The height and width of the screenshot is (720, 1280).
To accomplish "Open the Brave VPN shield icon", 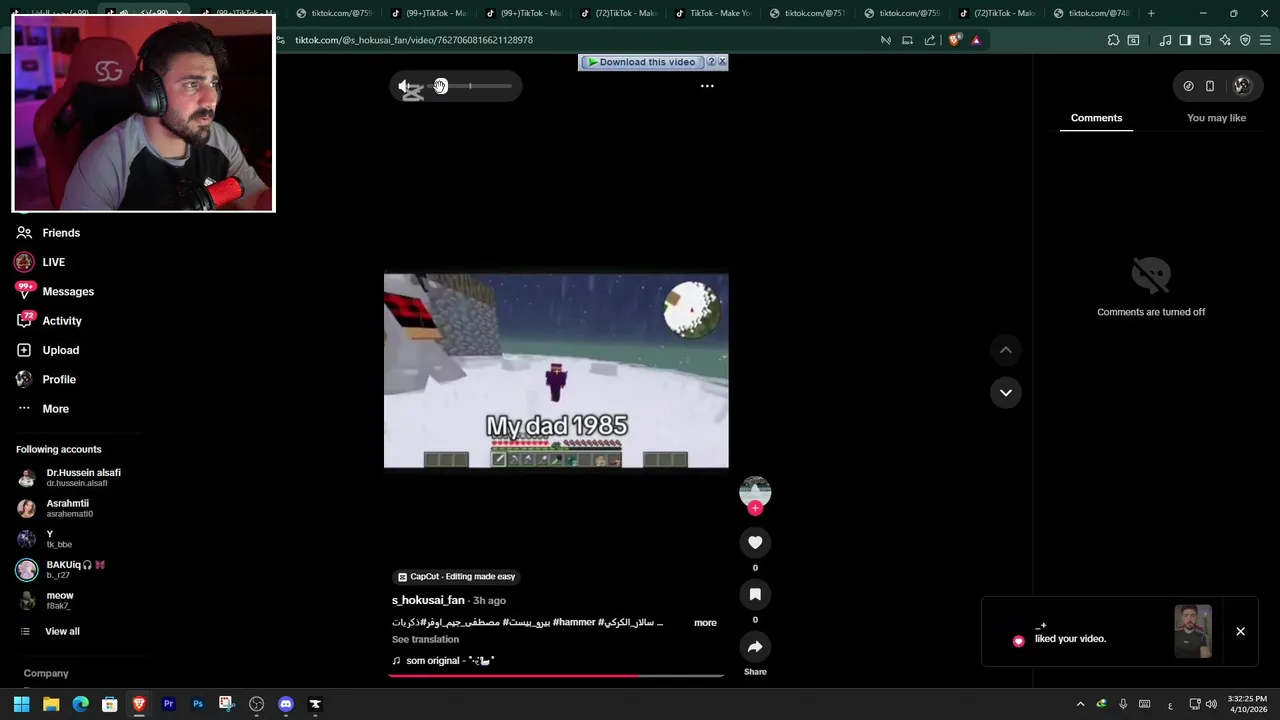I will click(x=1245, y=40).
